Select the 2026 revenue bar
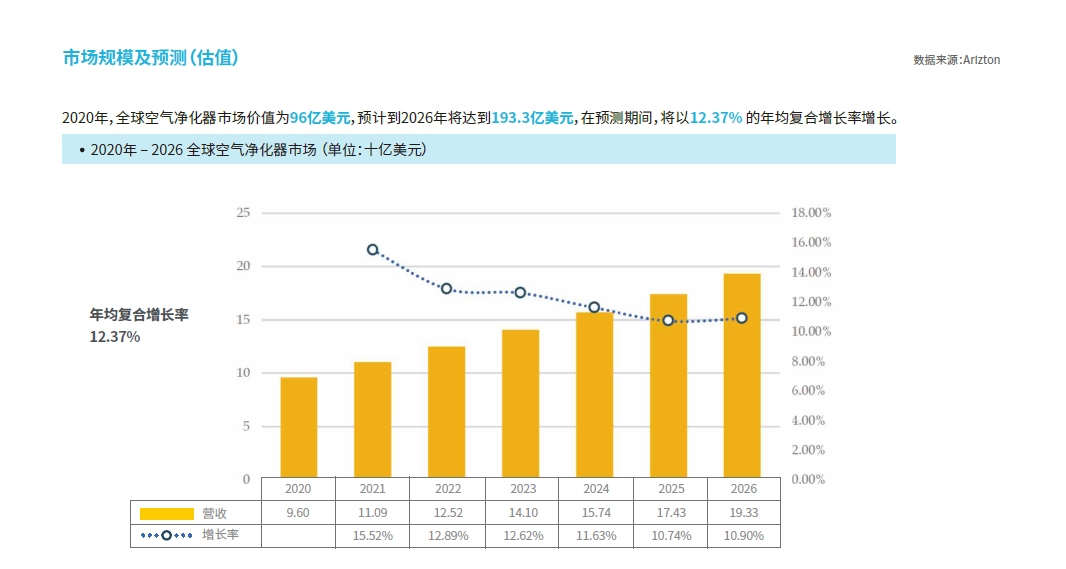1066x569 pixels. (741, 375)
